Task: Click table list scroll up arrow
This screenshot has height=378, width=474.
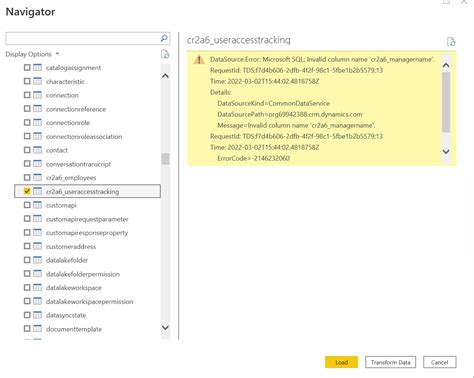Action: coord(165,76)
